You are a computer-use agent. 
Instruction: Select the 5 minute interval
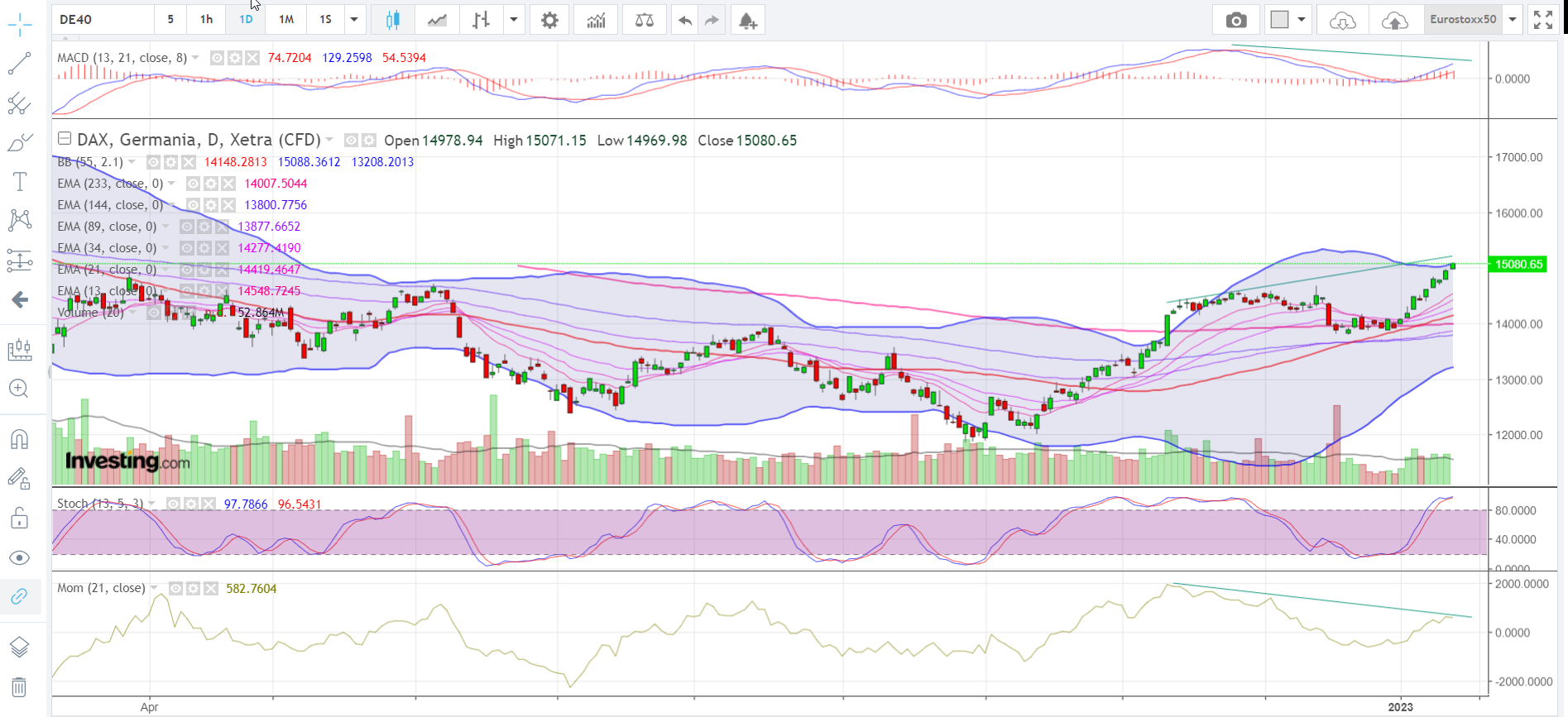(170, 19)
